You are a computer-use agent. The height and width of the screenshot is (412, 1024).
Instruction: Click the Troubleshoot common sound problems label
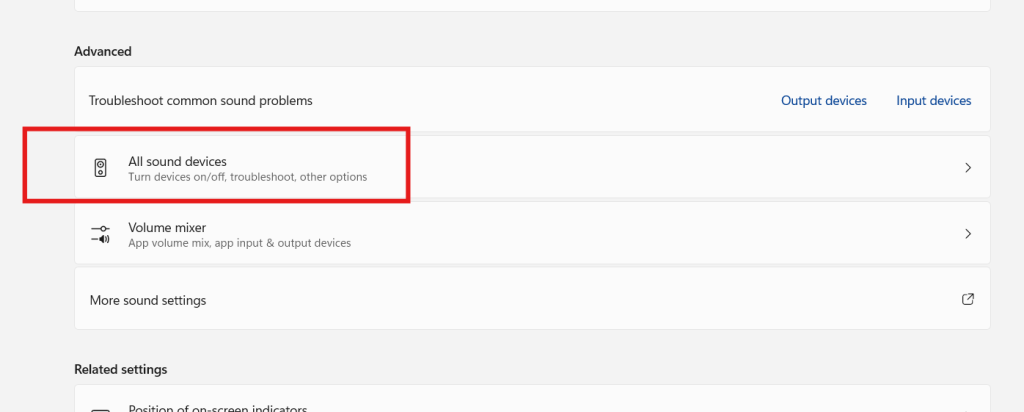click(x=200, y=101)
